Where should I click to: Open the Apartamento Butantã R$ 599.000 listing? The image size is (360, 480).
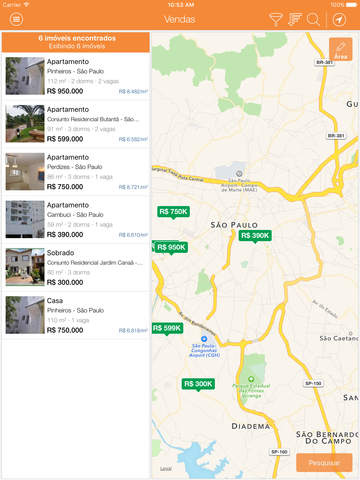[x=76, y=124]
